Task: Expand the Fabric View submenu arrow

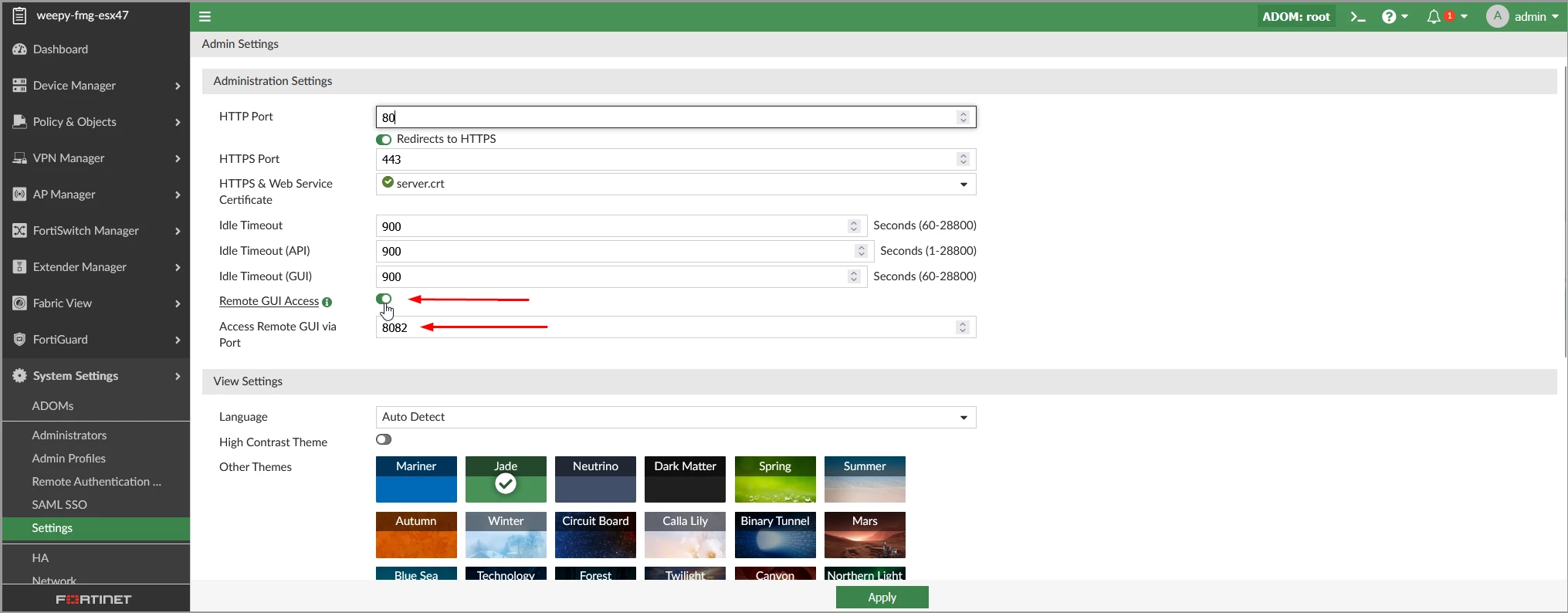Action: click(178, 303)
